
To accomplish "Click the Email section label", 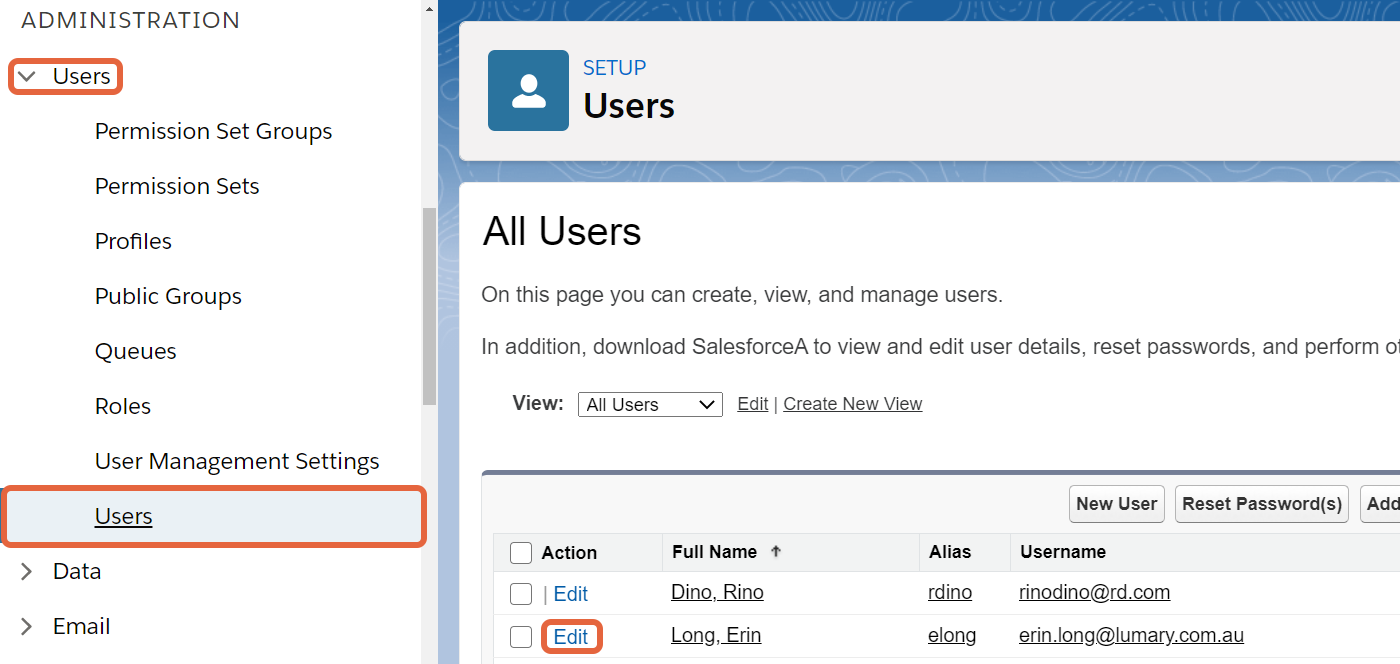I will [81, 626].
